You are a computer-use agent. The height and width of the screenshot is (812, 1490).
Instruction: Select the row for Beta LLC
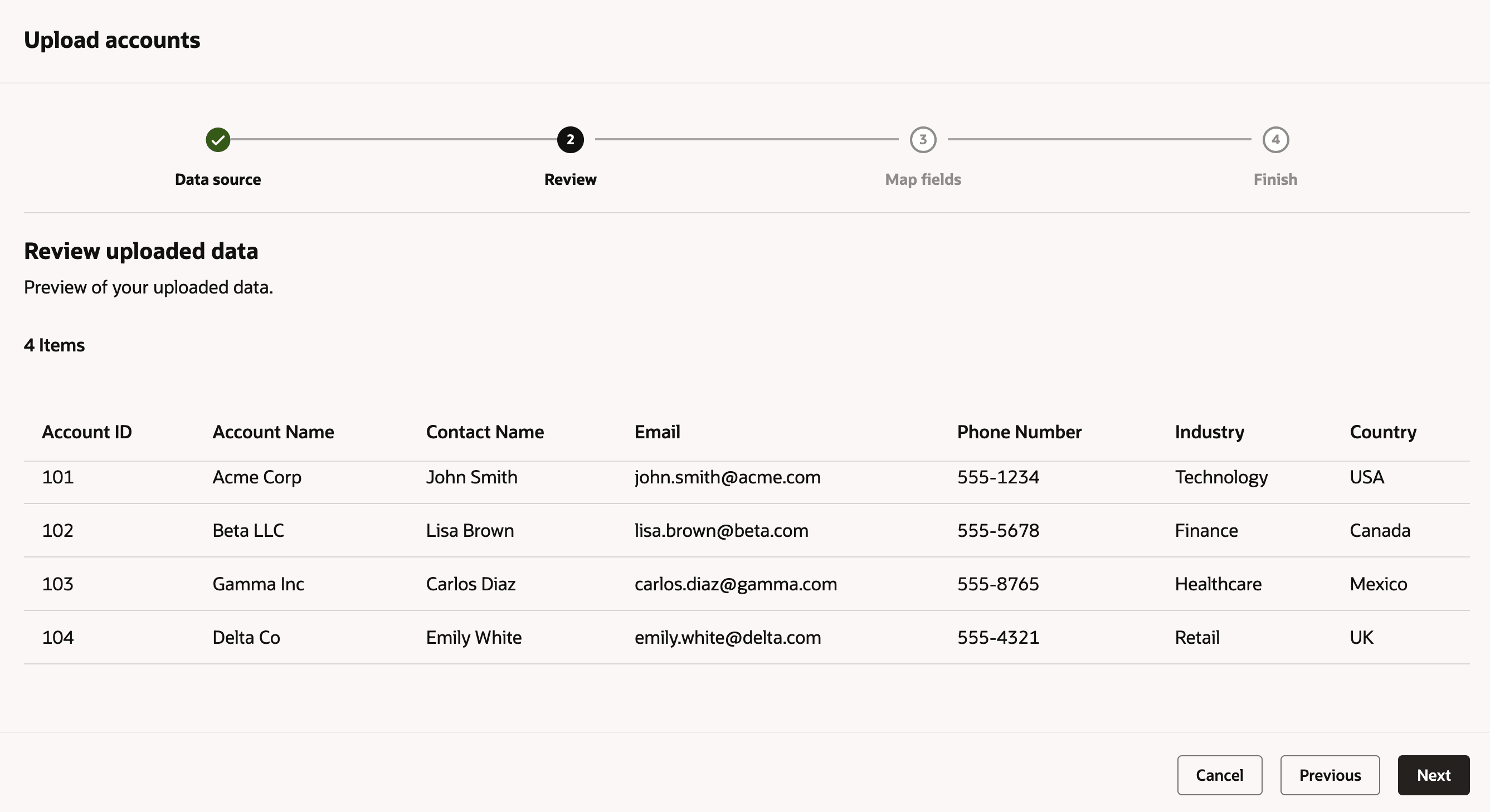pyautogui.click(x=747, y=531)
